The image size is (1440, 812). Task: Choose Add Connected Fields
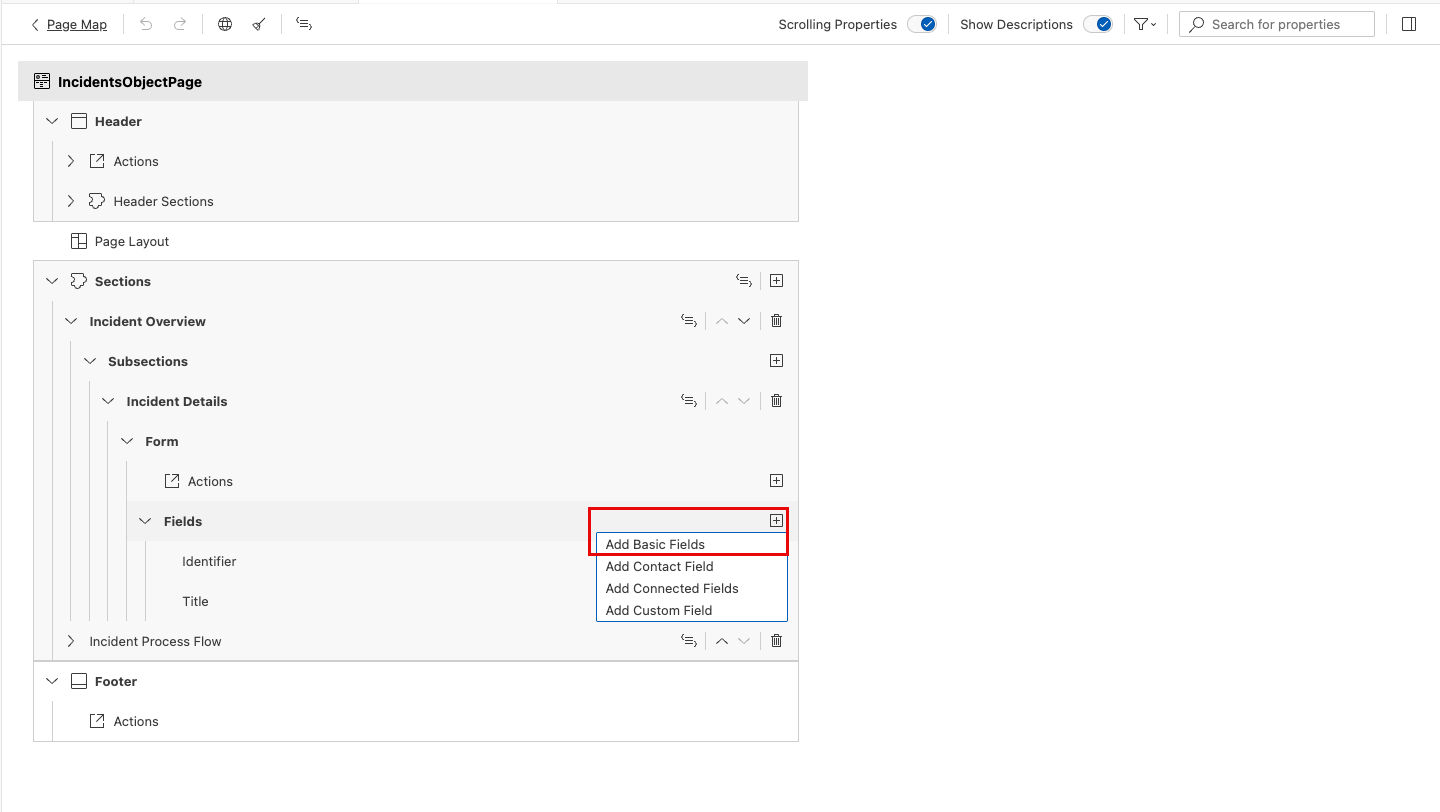692,589
